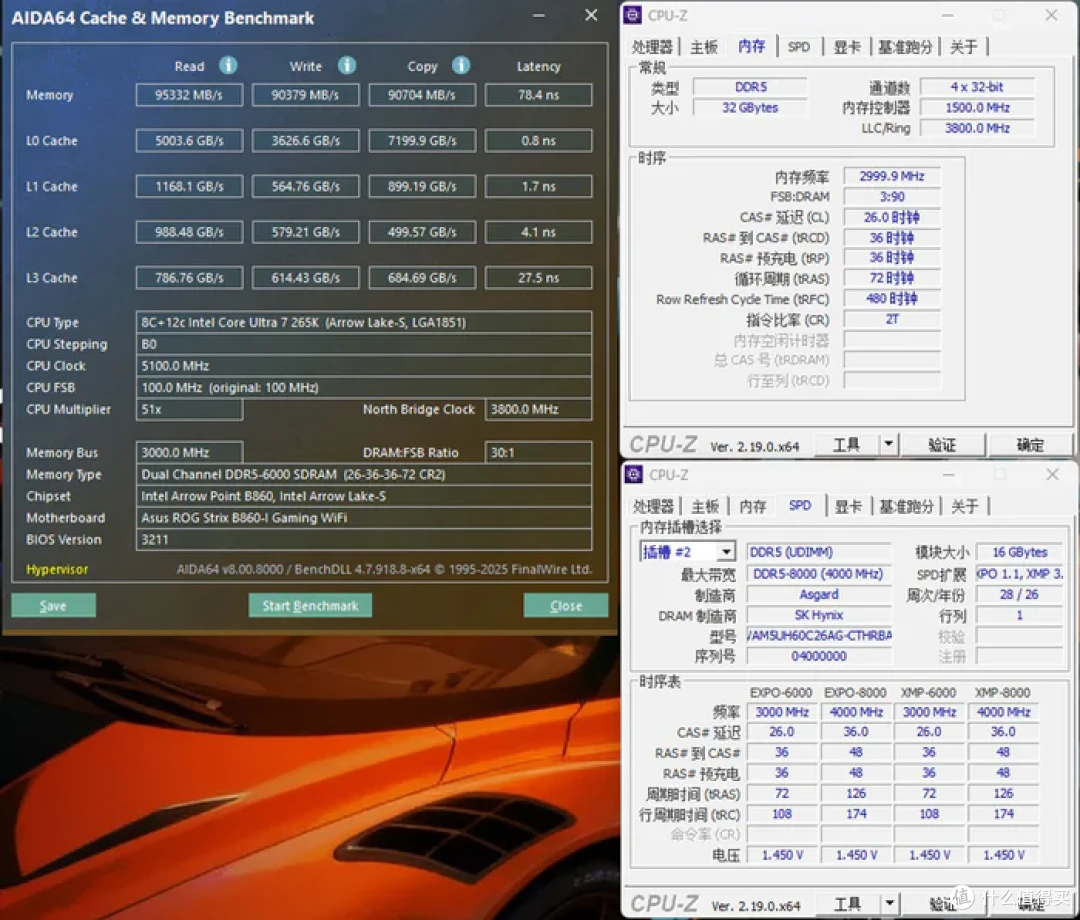Minimize the AIDA64 benchmark window
The height and width of the screenshot is (920, 1080).
point(539,16)
